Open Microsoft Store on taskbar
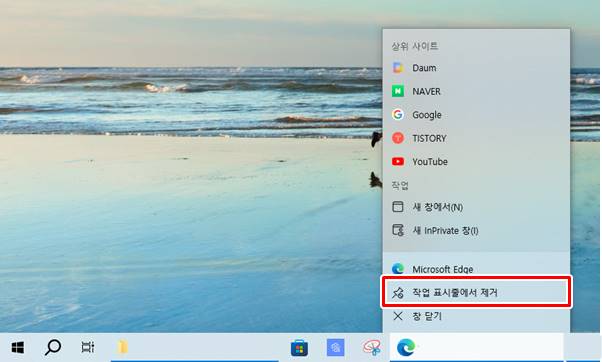602x362 pixels. click(299, 348)
